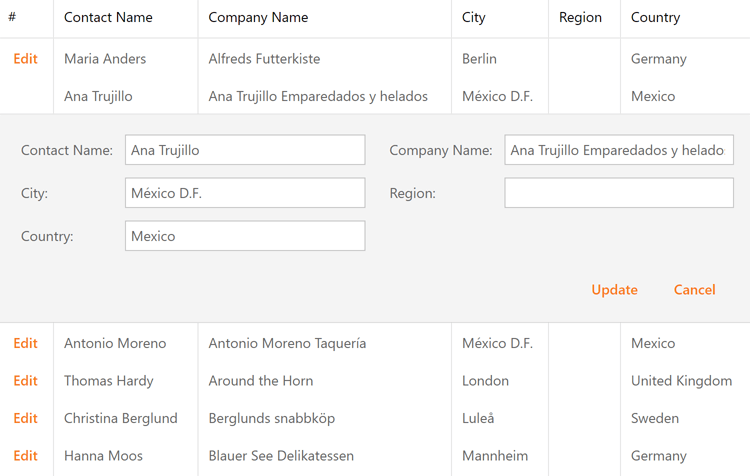This screenshot has width=750, height=476.
Task: Click Edit link for Hanna Moos
Action: coord(26,456)
